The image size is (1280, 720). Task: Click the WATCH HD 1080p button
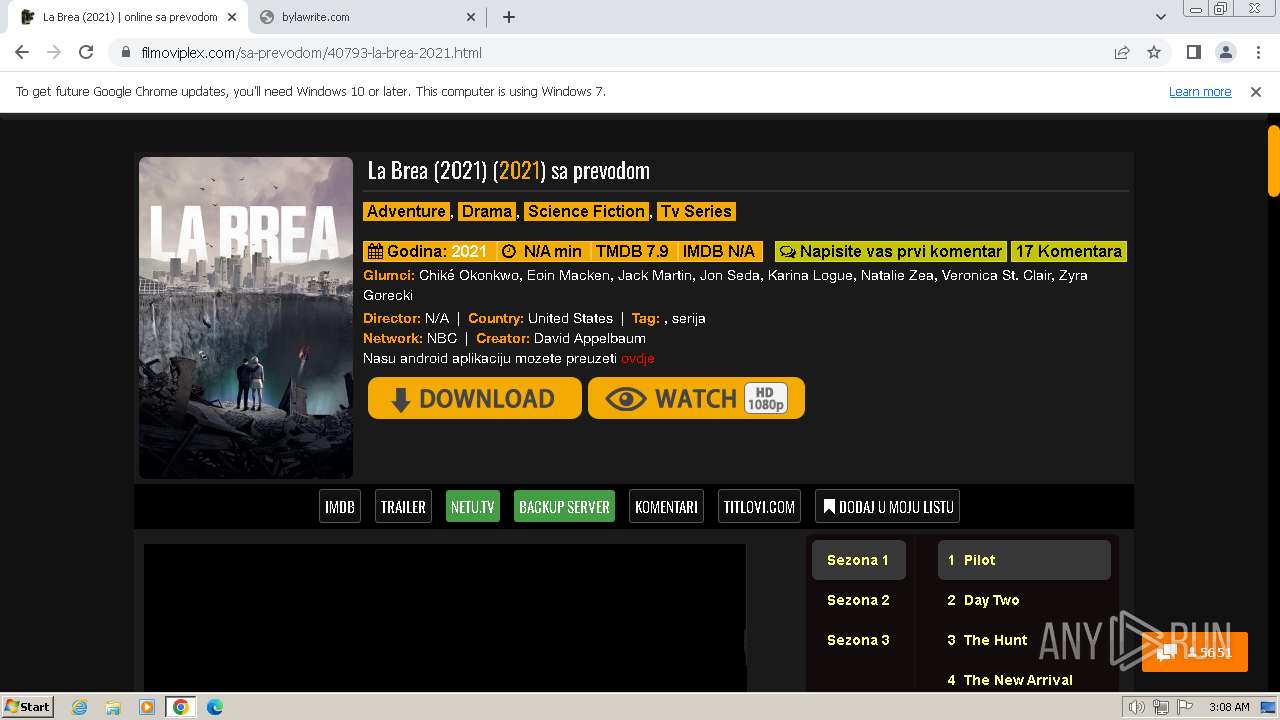tap(696, 398)
